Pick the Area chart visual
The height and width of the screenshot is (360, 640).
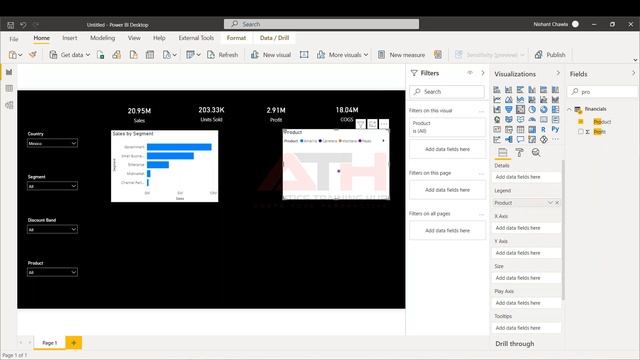(509, 100)
